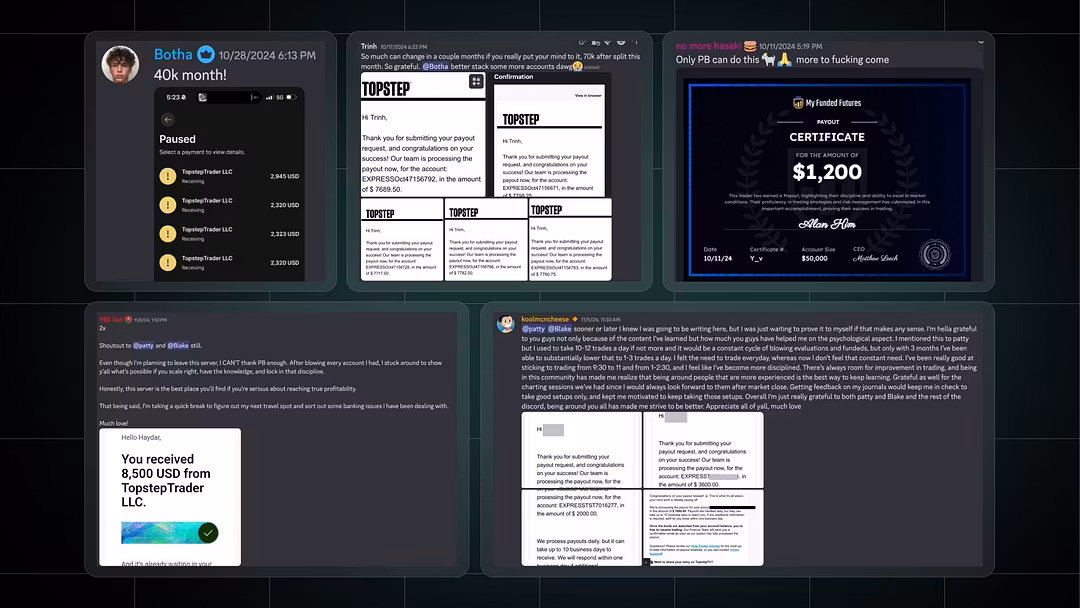Open the Topstep thumbnail showing $ 7790.75
1080x608 pixels.
click(570, 240)
